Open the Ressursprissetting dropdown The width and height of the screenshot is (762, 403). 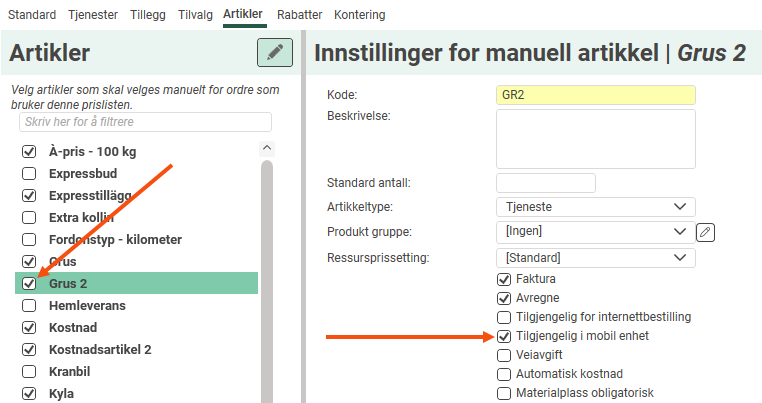pyautogui.click(x=595, y=258)
